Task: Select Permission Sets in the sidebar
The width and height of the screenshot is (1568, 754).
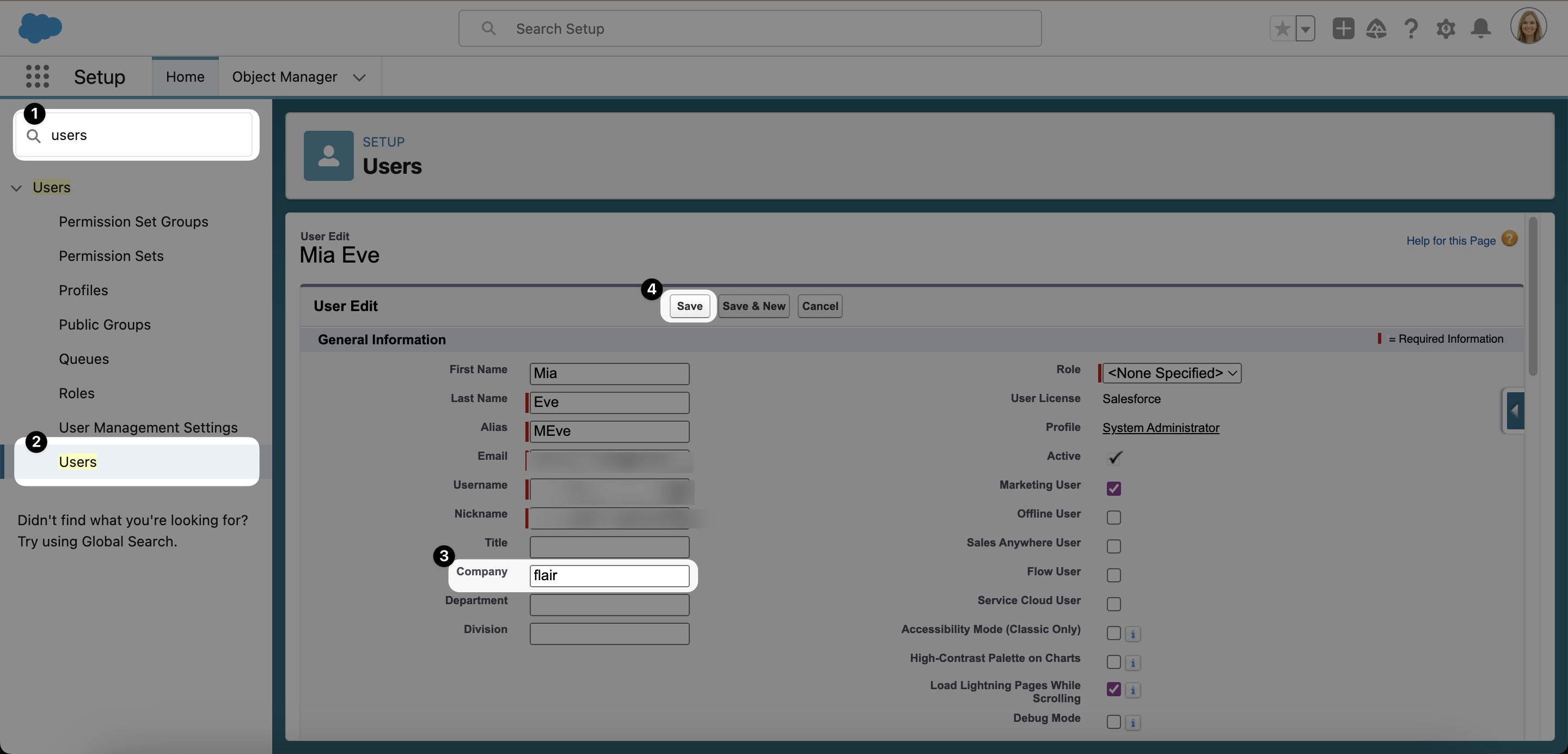Action: 111,256
